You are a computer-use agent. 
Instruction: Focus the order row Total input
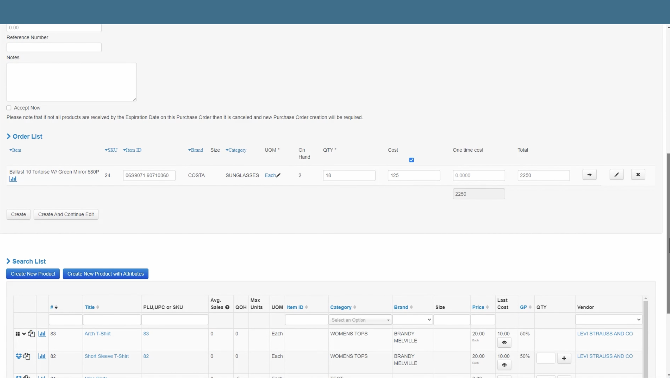point(544,175)
